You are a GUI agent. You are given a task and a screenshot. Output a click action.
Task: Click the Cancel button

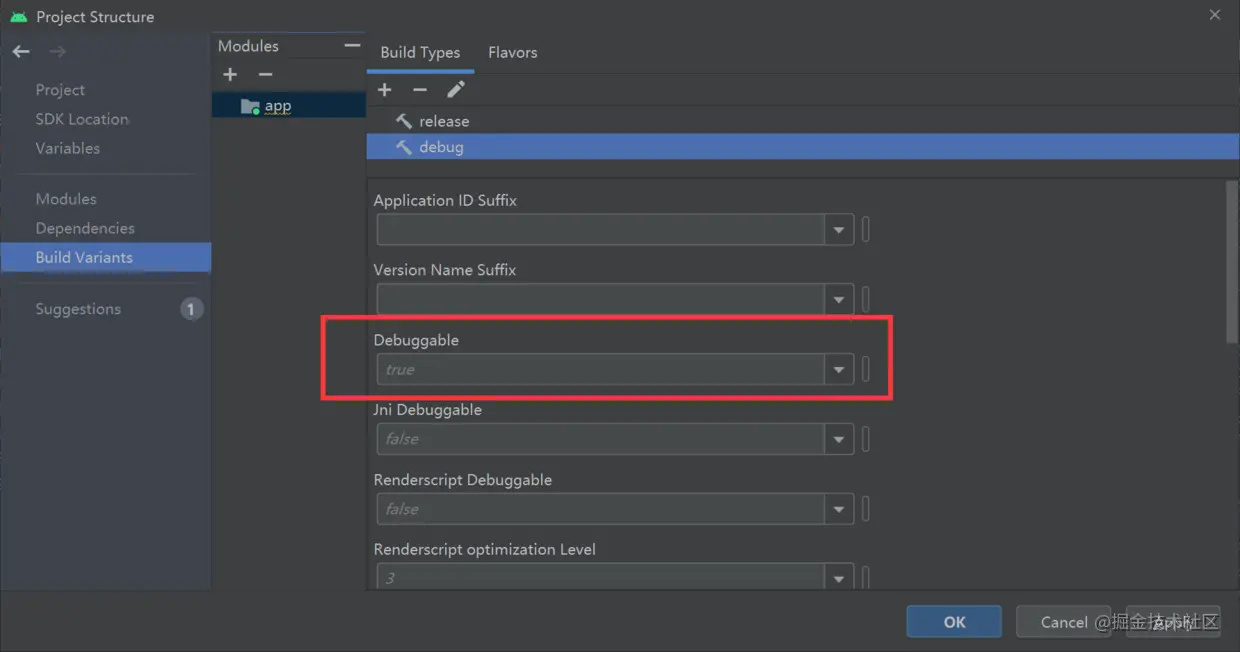(1063, 622)
